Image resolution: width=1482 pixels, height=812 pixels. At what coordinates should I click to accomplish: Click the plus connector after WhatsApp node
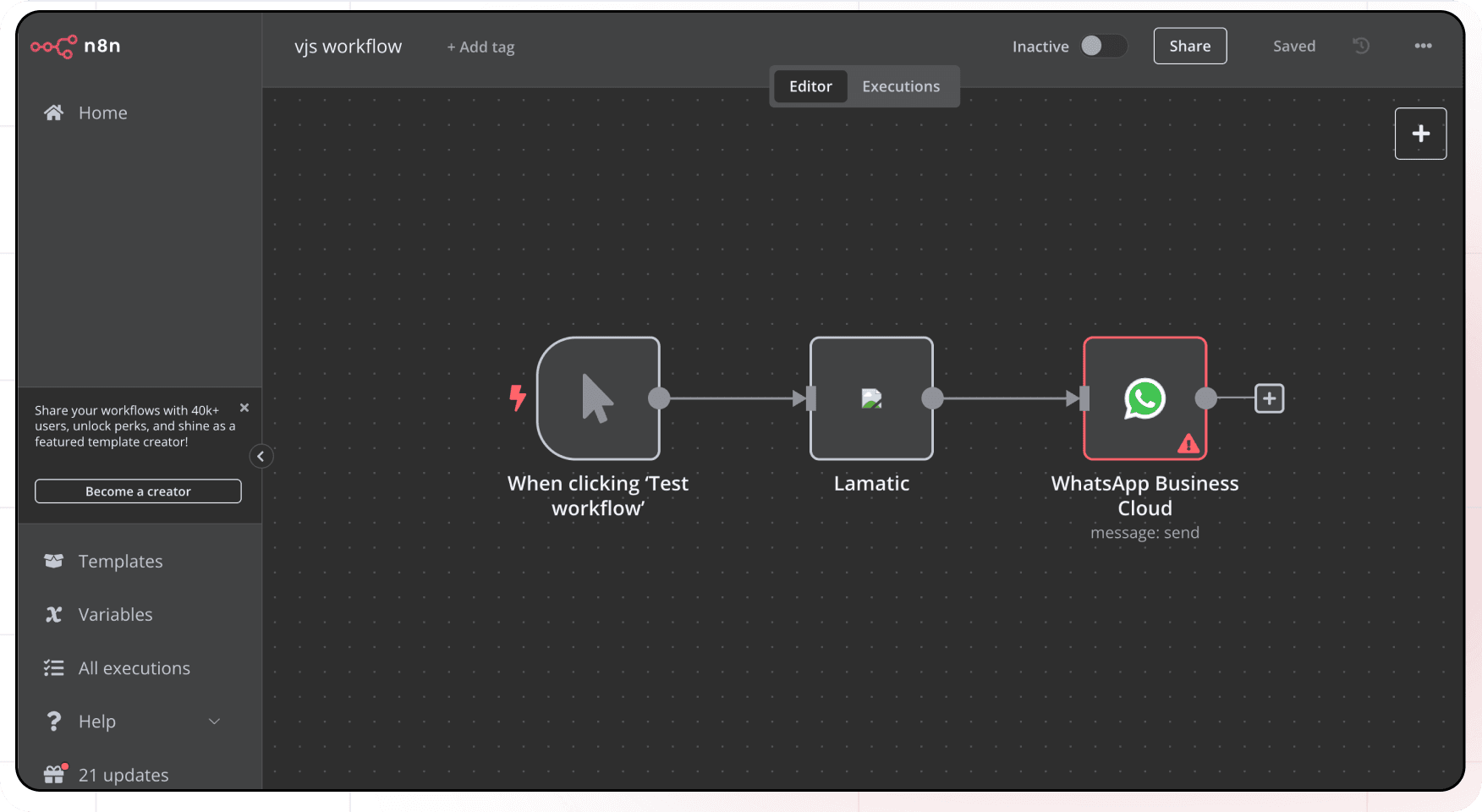point(1269,398)
